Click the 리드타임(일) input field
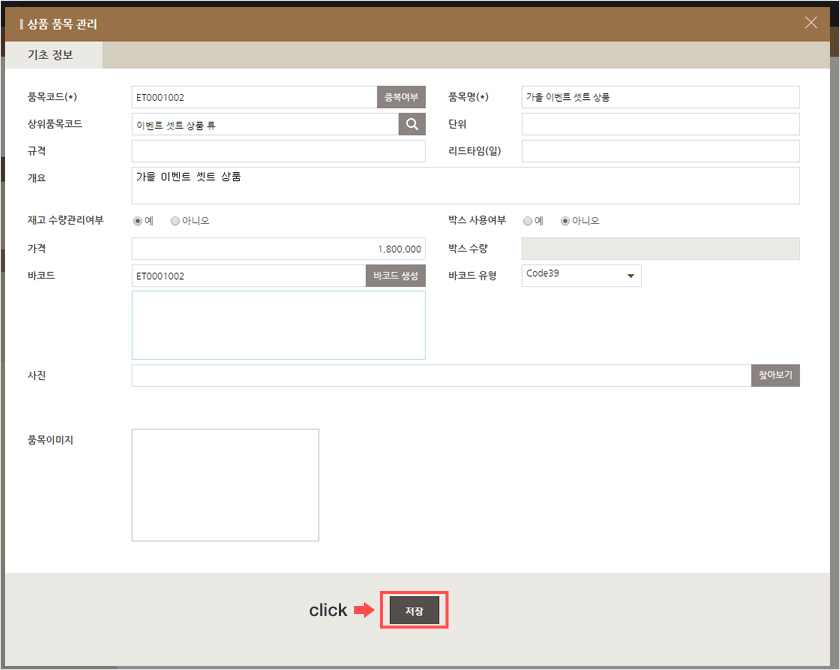 tap(661, 151)
